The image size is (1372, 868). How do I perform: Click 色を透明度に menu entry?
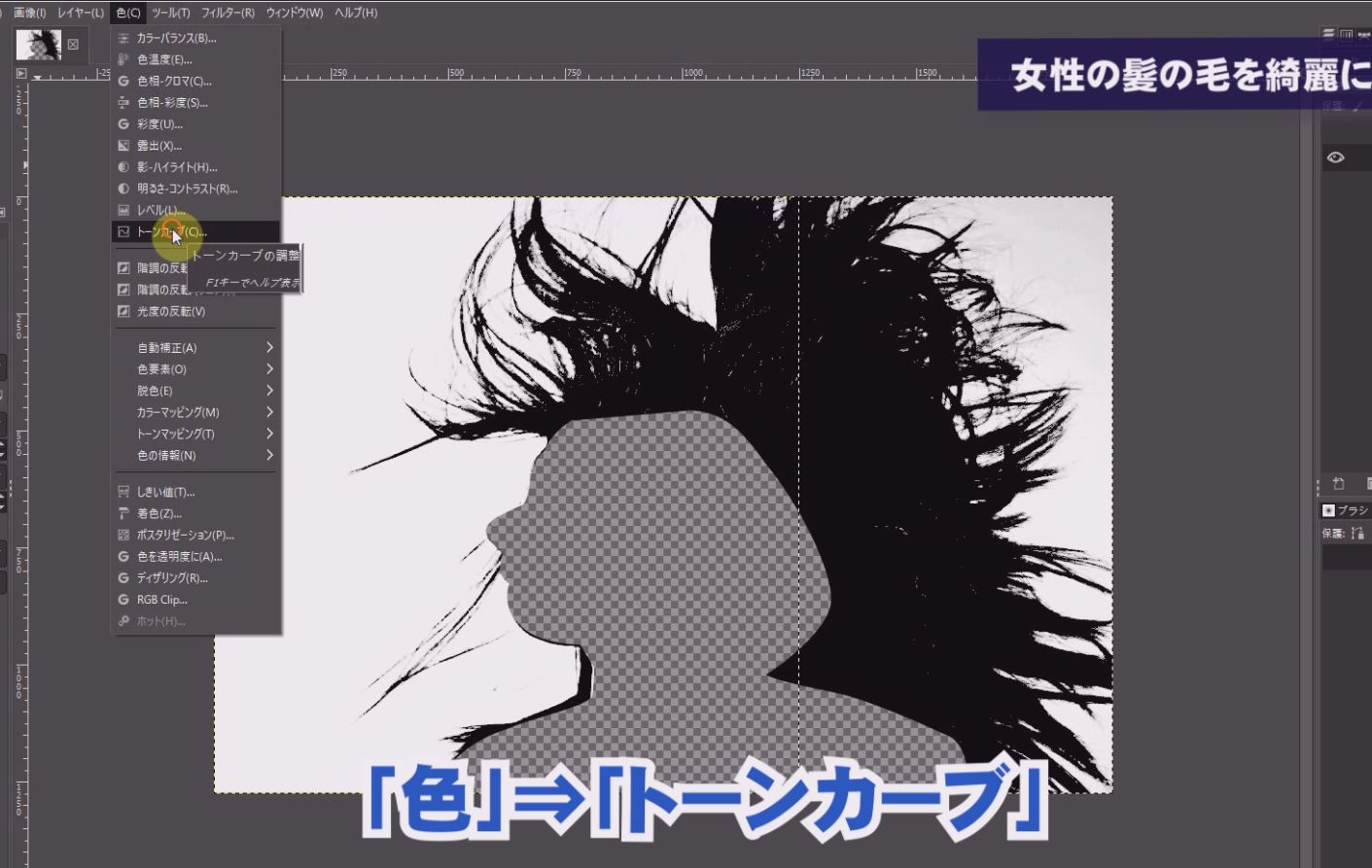point(179,557)
